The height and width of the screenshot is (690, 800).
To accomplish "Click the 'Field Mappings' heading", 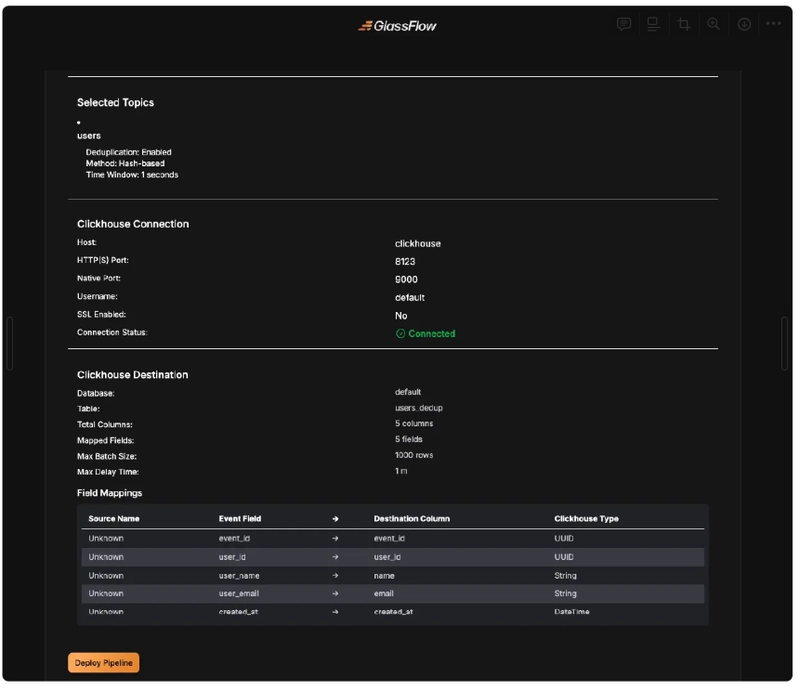I will (x=110, y=493).
